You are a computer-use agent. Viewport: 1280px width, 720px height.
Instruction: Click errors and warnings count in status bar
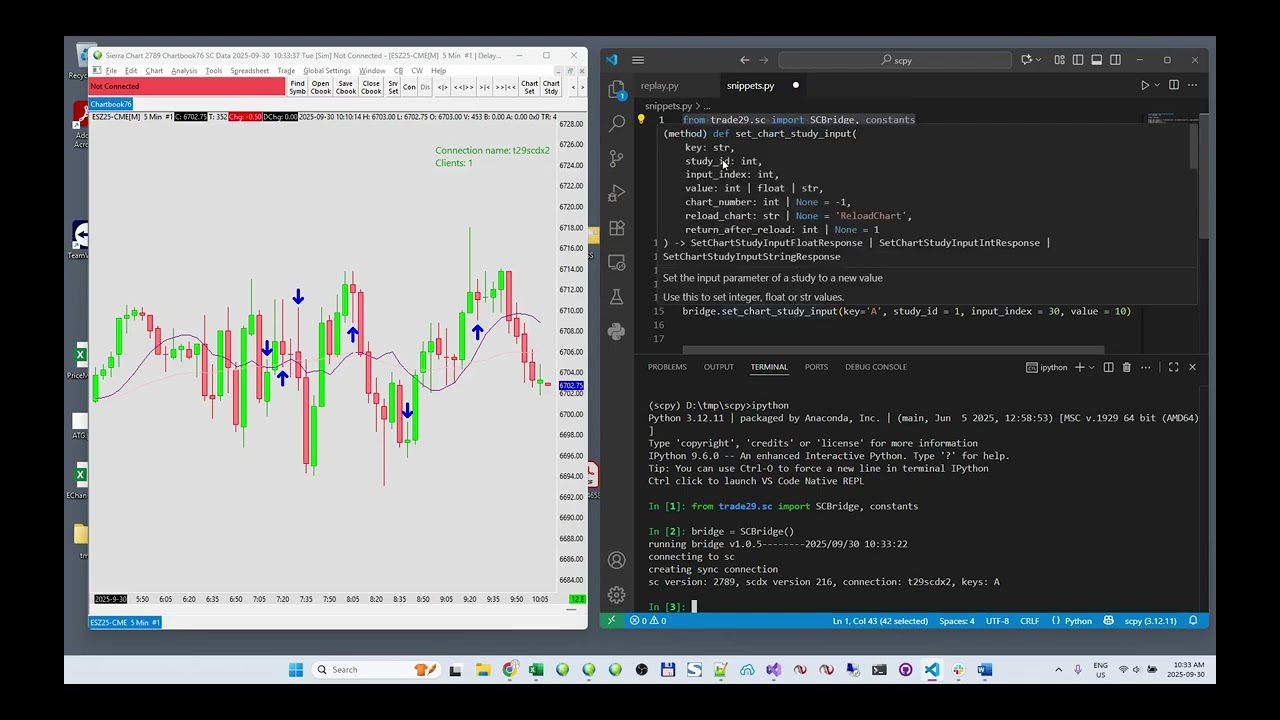(648, 621)
